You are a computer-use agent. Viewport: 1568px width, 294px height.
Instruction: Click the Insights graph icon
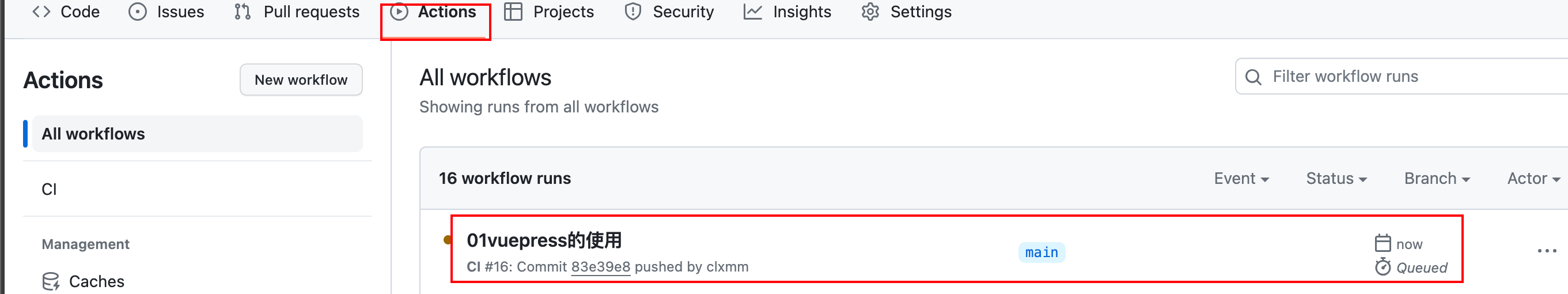pyautogui.click(x=752, y=12)
